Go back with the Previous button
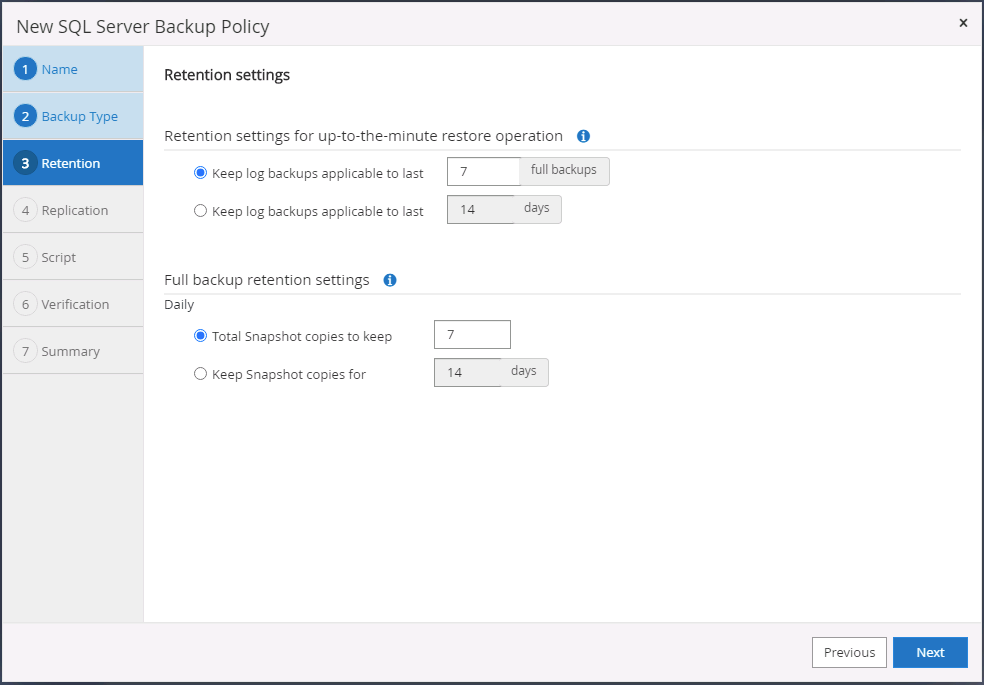This screenshot has width=984, height=685. point(849,652)
